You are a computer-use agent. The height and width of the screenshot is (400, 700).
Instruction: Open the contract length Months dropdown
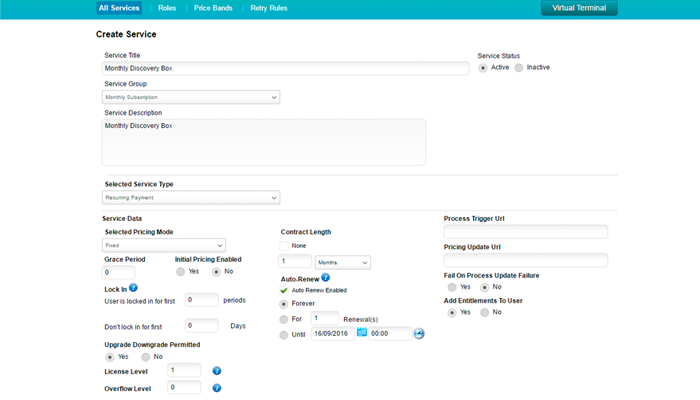pyautogui.click(x=343, y=262)
